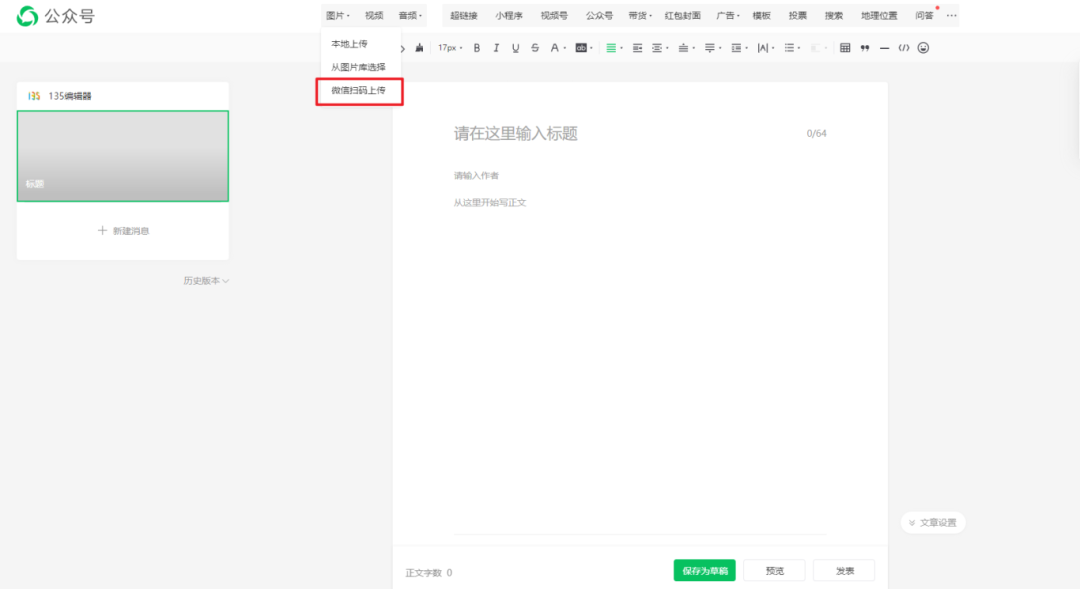Expand the font color dropdown arrow
The width and height of the screenshot is (1080, 589).
coord(565,48)
